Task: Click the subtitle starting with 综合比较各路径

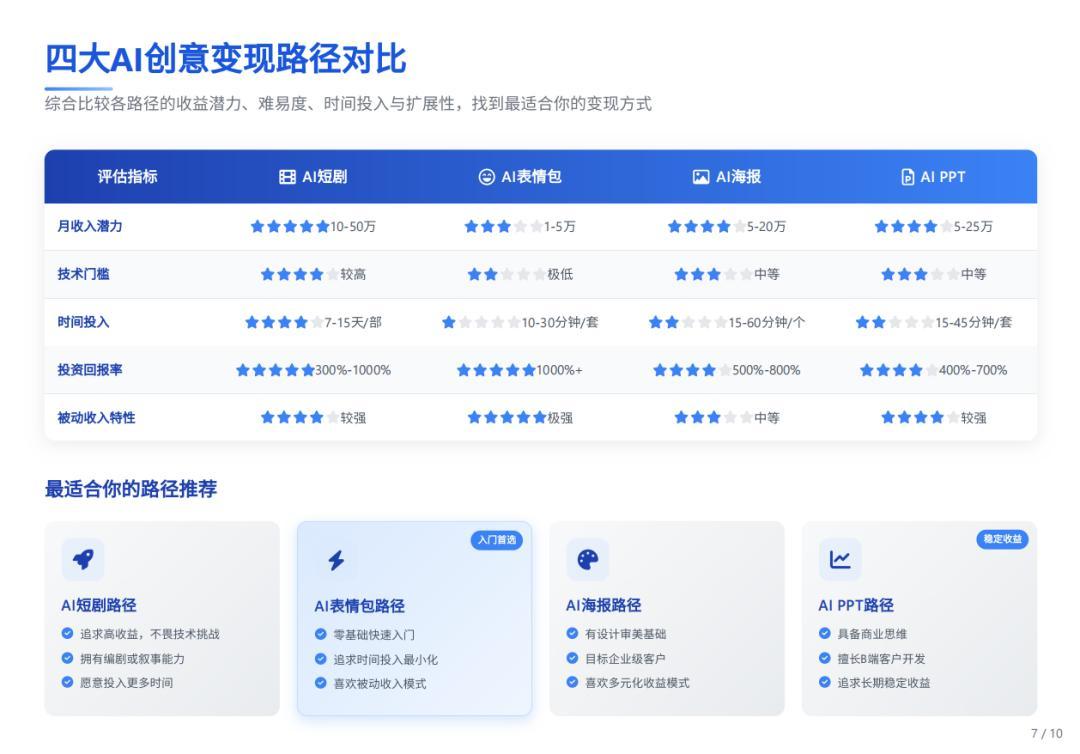Action: [x=349, y=104]
